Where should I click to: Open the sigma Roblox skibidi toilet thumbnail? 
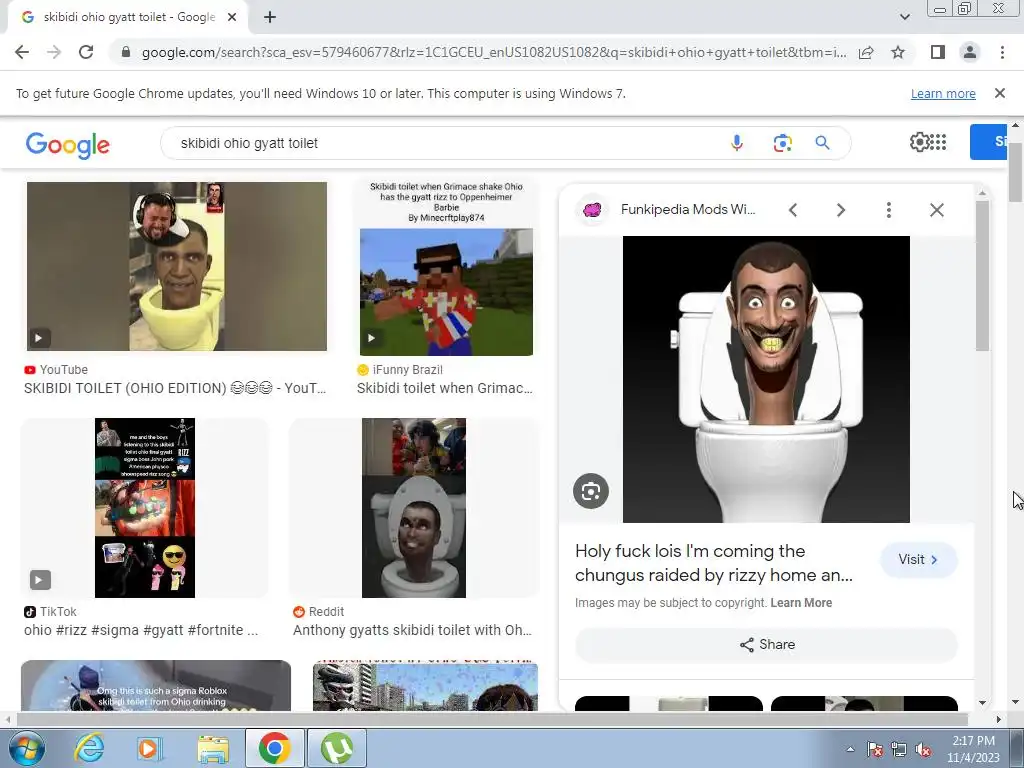[x=156, y=686]
